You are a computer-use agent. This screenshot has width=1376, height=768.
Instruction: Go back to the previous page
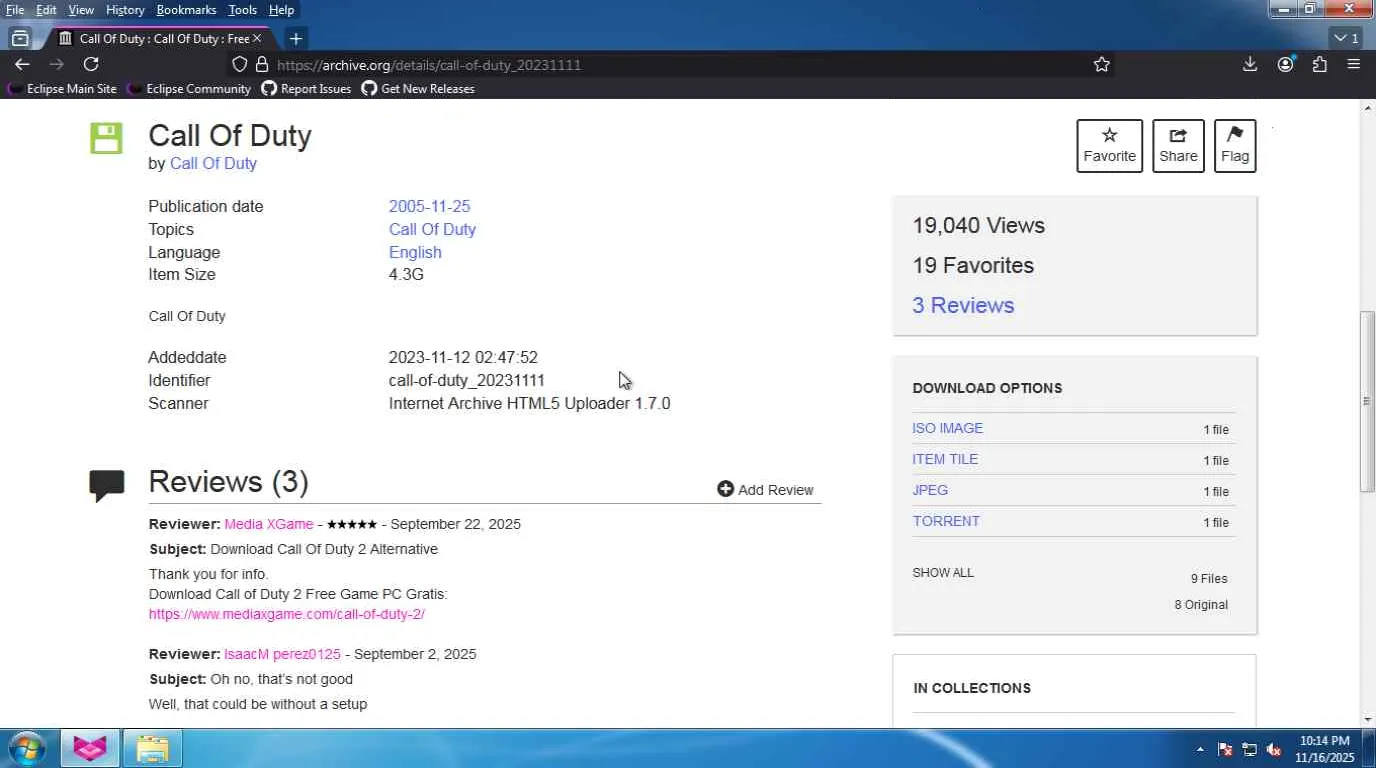[x=22, y=64]
